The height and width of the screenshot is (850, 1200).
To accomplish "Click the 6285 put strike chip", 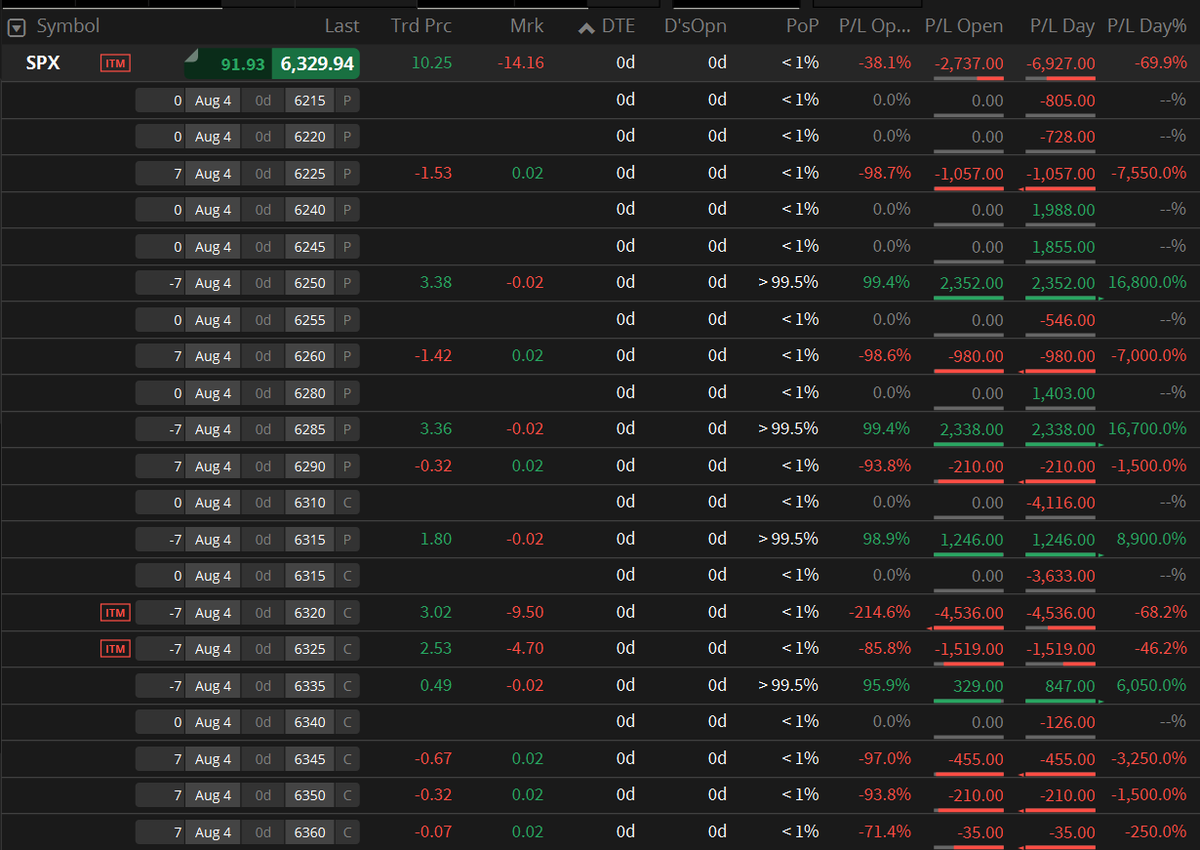I will coord(310,429).
